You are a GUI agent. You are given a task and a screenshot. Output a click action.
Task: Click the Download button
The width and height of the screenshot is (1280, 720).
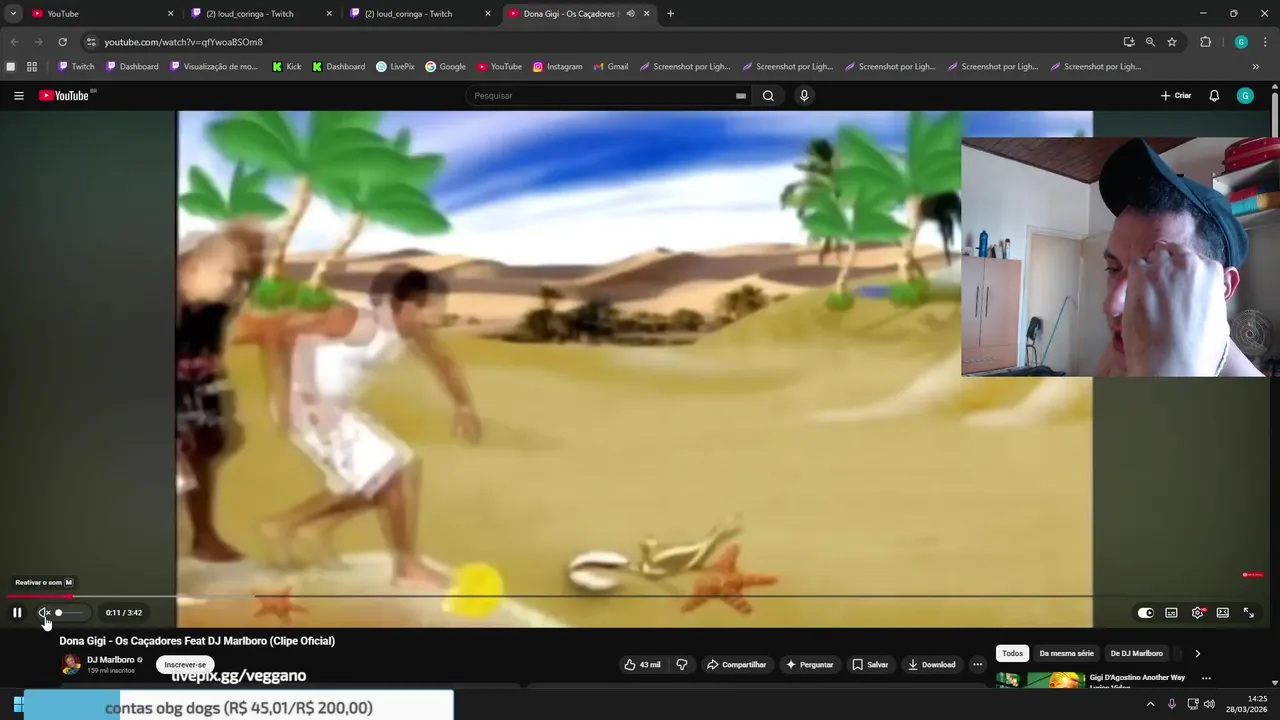pos(931,665)
